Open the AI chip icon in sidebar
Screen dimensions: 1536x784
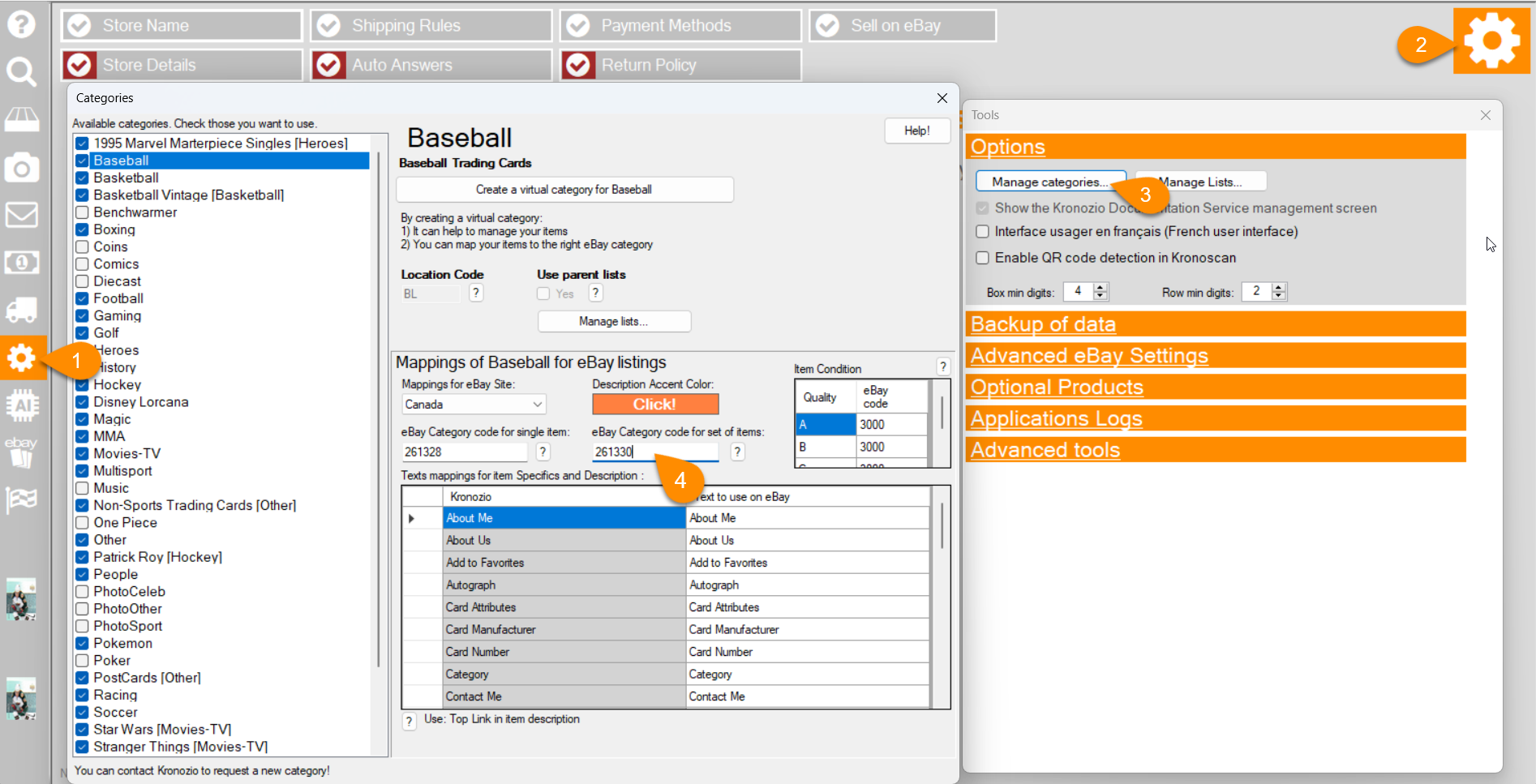tap(22, 405)
